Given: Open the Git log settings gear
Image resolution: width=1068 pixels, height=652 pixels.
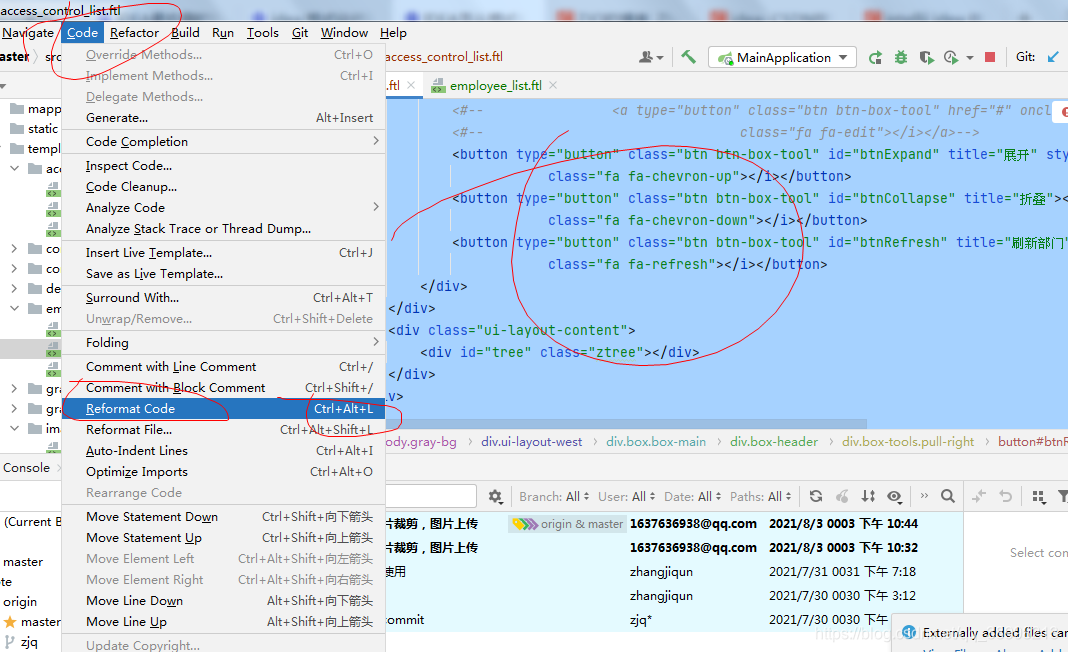Looking at the screenshot, I should 497,496.
